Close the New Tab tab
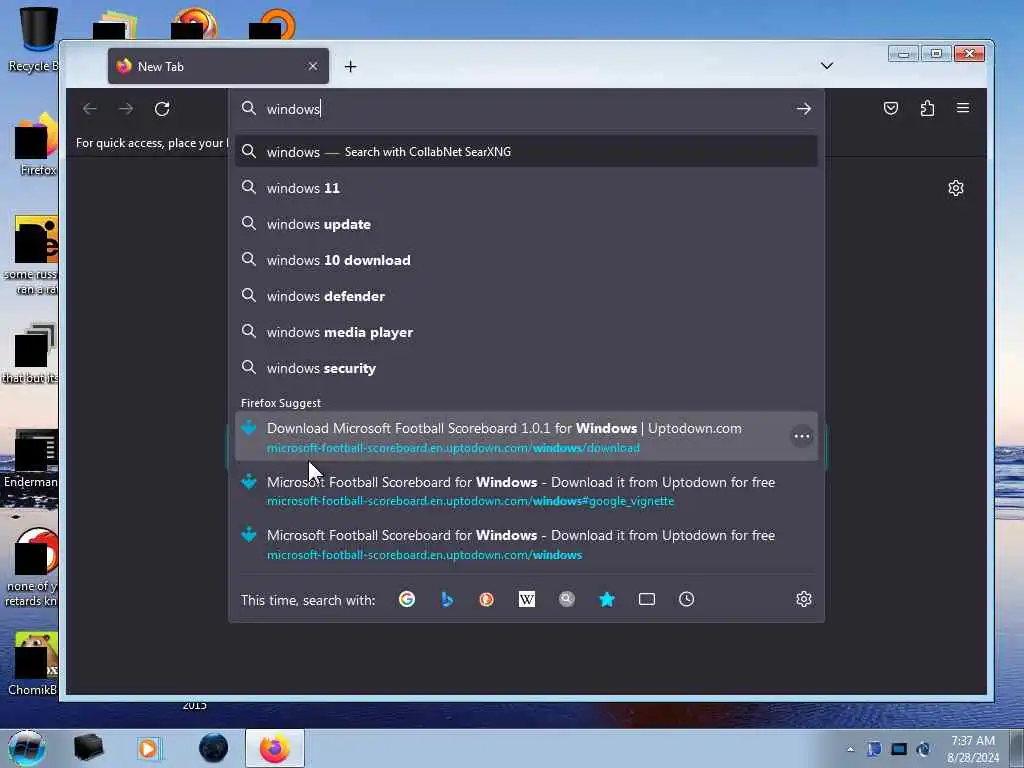 point(313,66)
